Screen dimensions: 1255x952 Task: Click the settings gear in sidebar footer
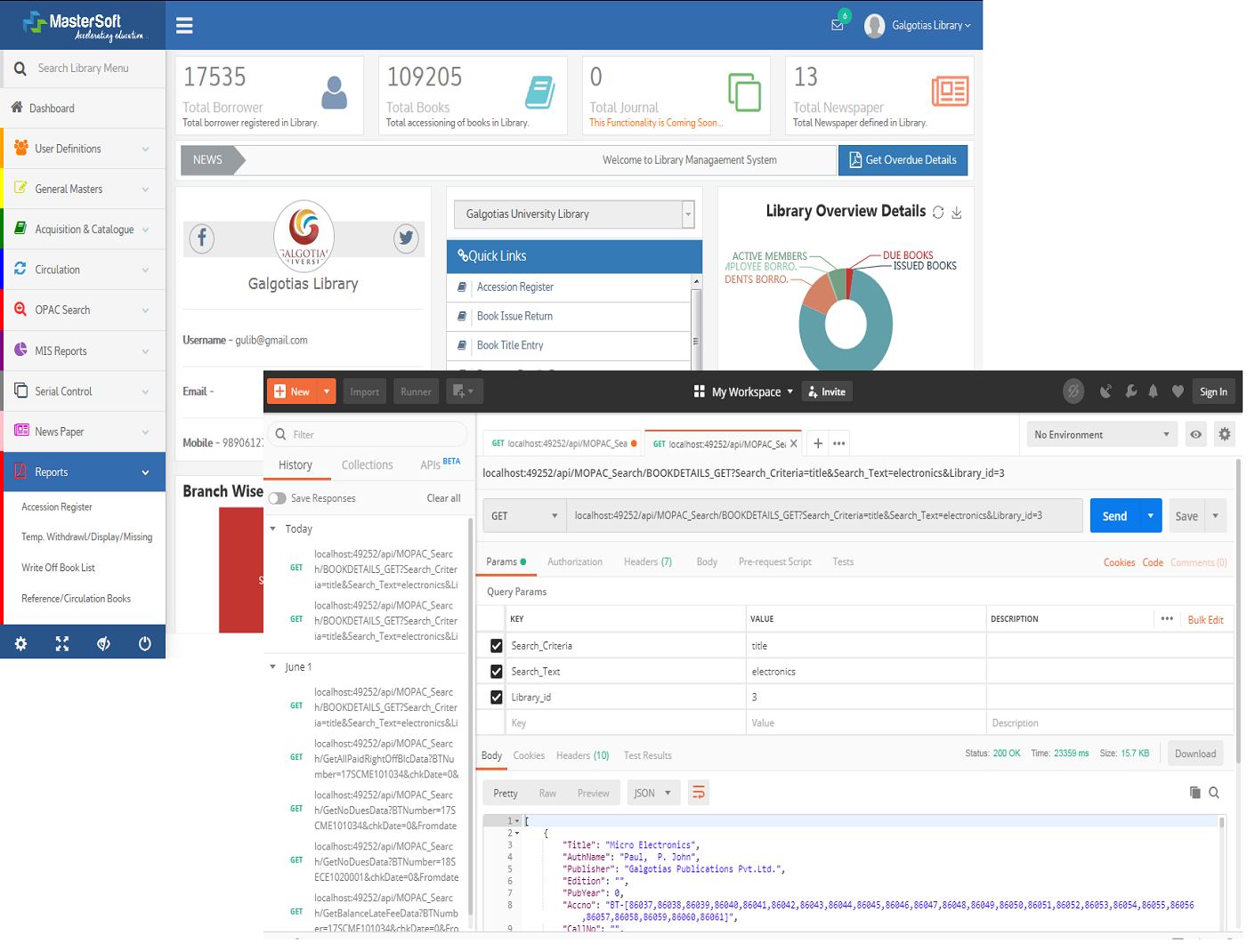[x=20, y=643]
